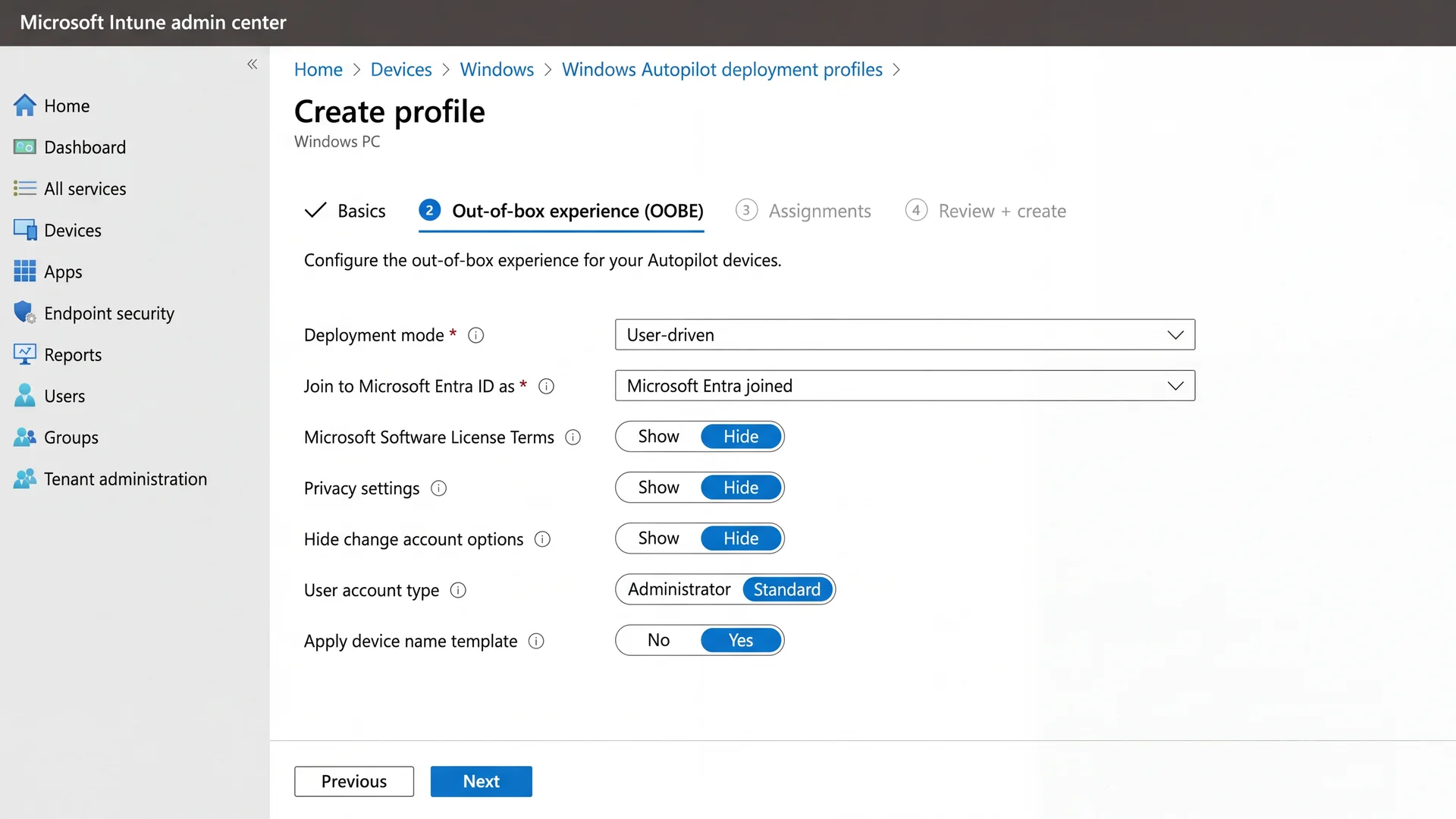Click the Windows PC subtitle text
The height and width of the screenshot is (819, 1456).
click(337, 142)
